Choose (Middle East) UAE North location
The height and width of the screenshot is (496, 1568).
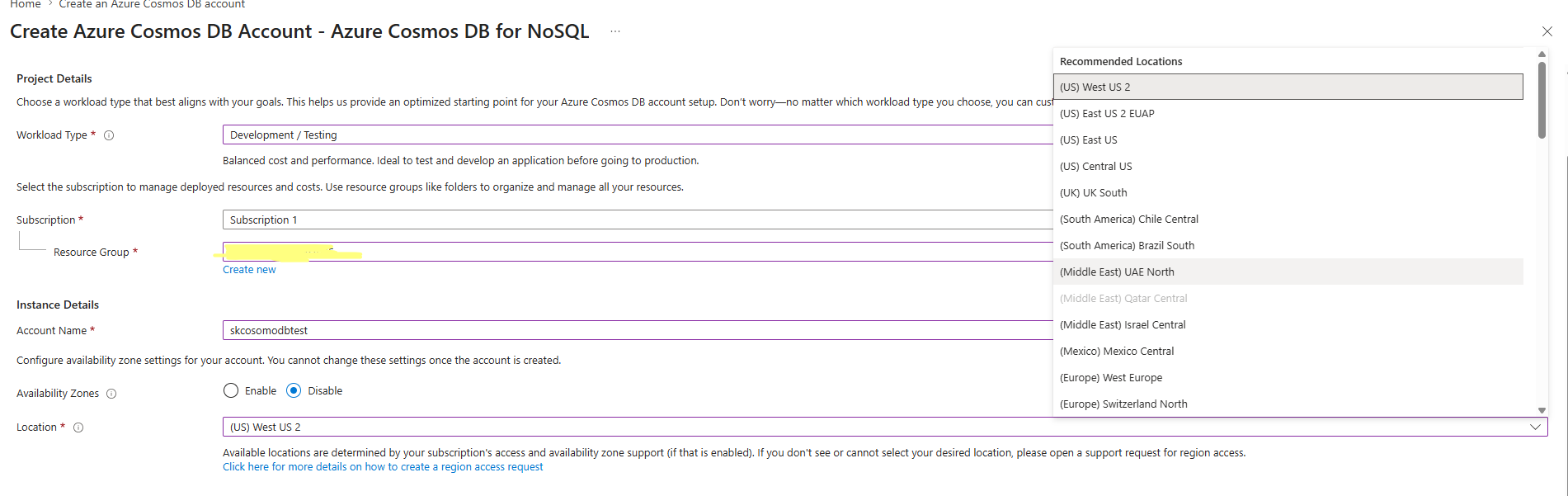pyautogui.click(x=1288, y=272)
